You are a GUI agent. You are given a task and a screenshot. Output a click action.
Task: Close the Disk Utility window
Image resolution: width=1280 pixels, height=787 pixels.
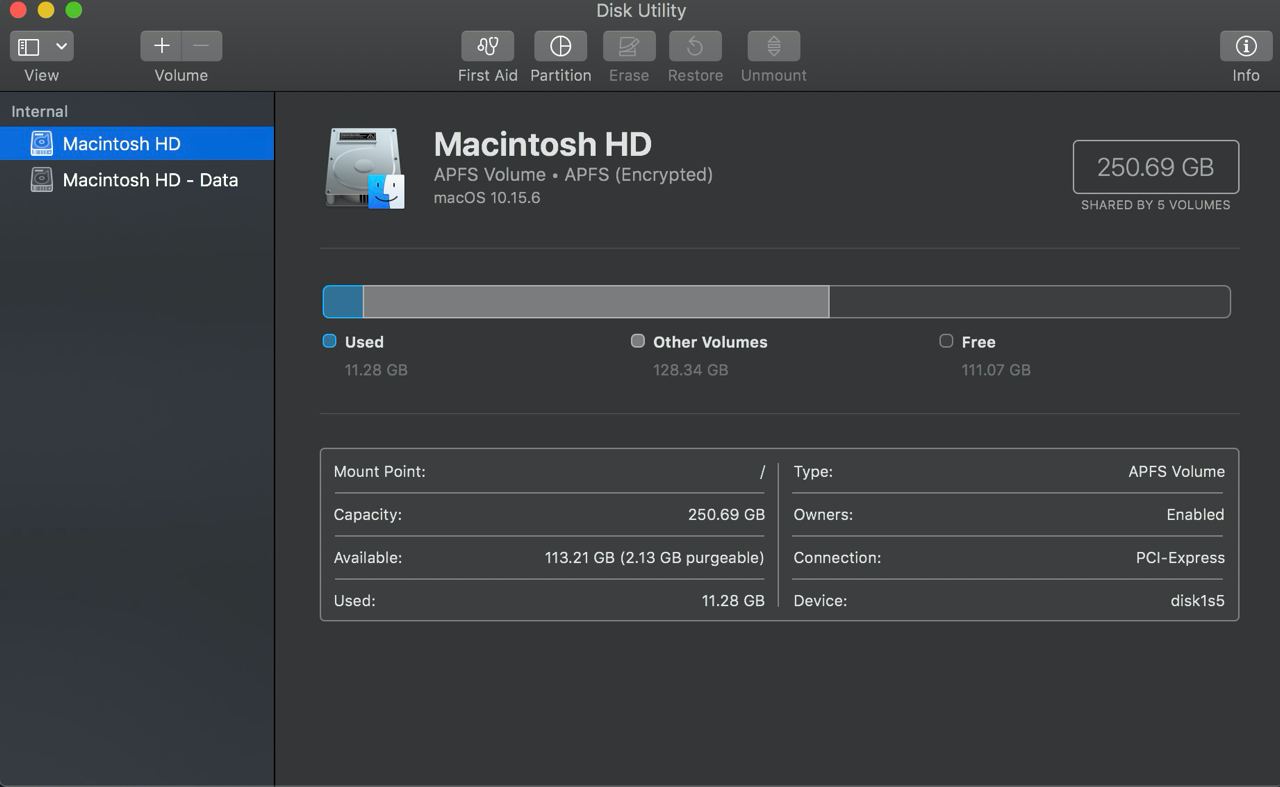17,11
